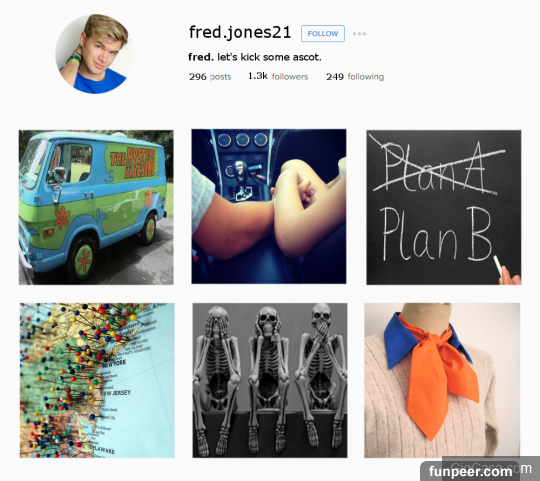The image size is (540, 481).
Task: Open the three skeletons photo
Action: point(270,380)
